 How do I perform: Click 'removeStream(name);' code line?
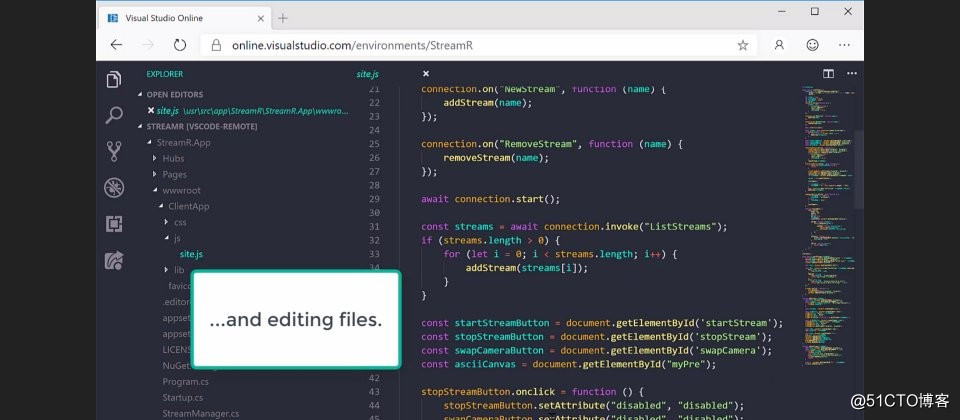click(x=496, y=157)
